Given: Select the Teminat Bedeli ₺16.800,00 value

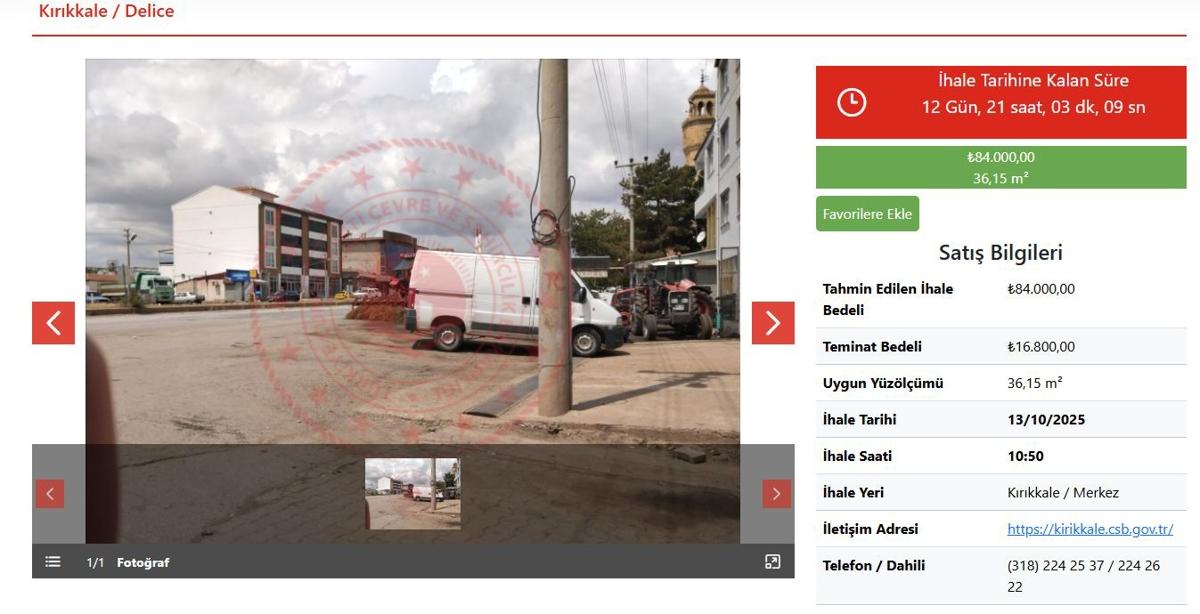Looking at the screenshot, I should tap(1040, 347).
